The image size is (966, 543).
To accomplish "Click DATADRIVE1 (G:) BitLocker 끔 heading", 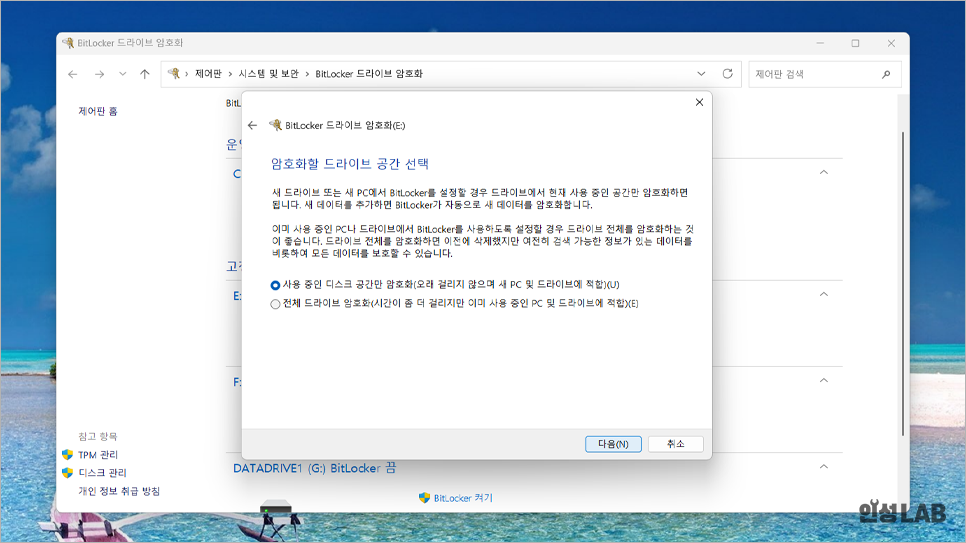I will coord(314,468).
